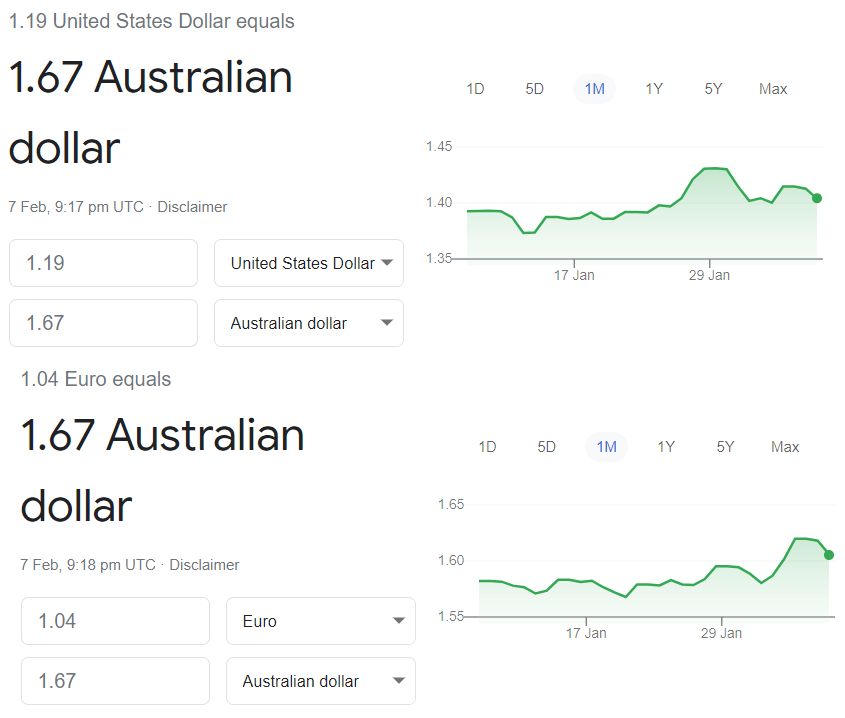The width and height of the screenshot is (845, 718).
Task: Select the 1D range on USD chart
Action: point(475,89)
